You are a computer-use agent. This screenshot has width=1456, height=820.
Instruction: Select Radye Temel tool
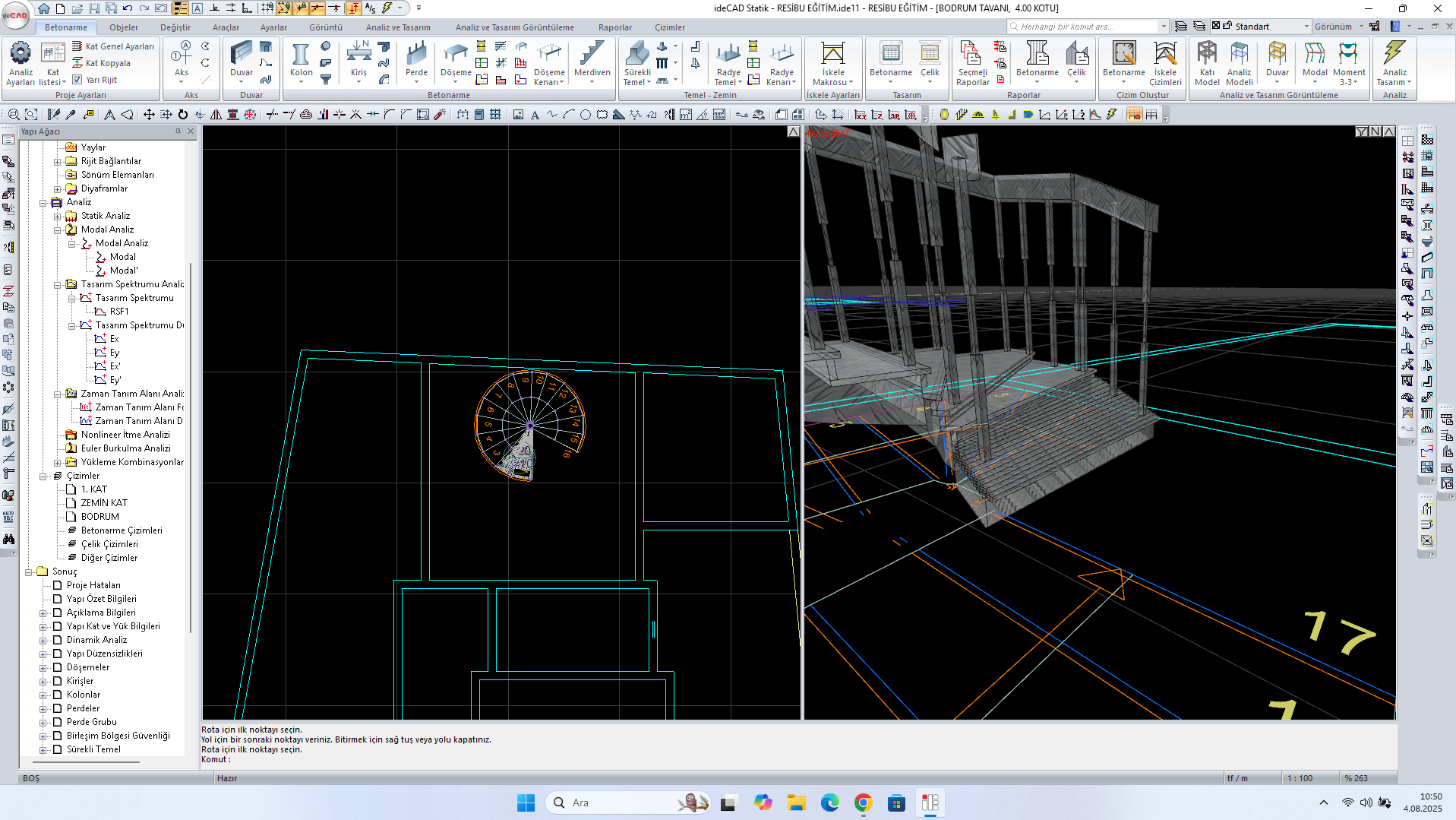pyautogui.click(x=728, y=64)
